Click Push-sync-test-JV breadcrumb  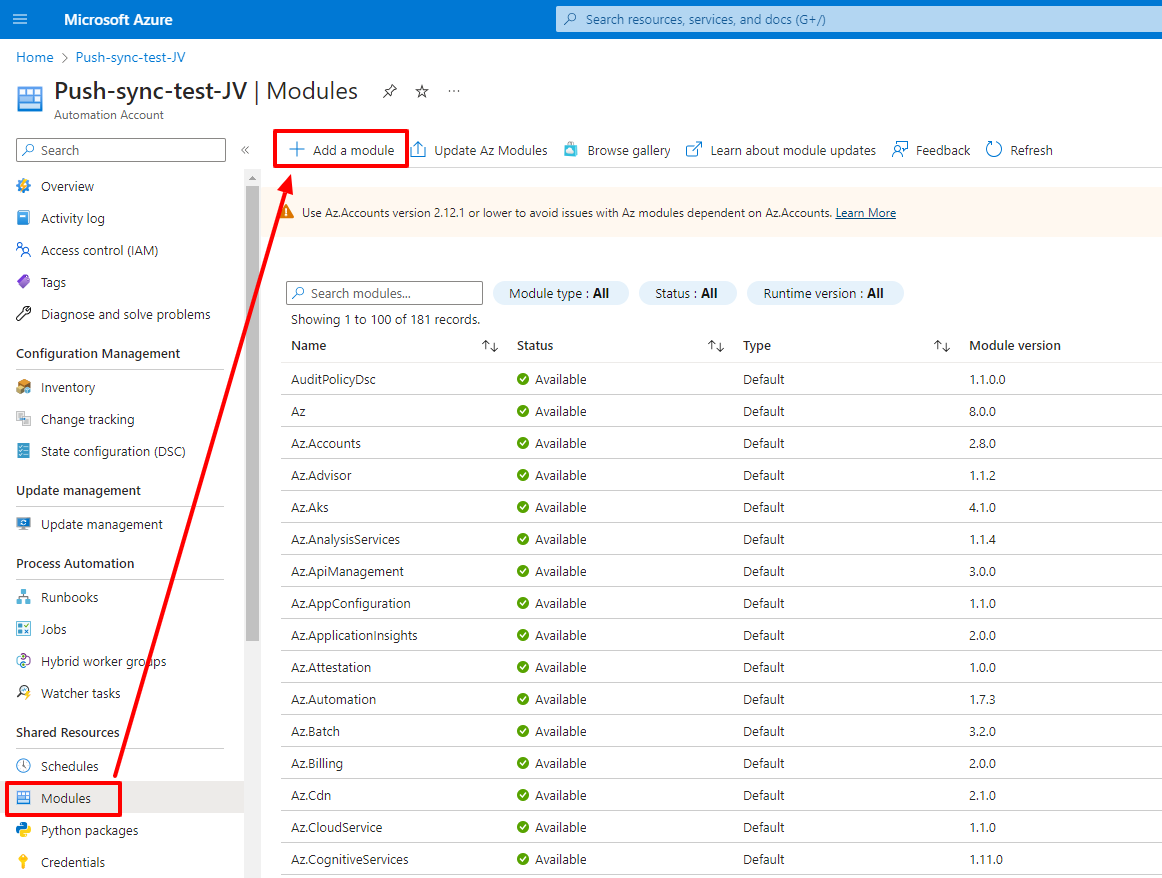pos(130,58)
